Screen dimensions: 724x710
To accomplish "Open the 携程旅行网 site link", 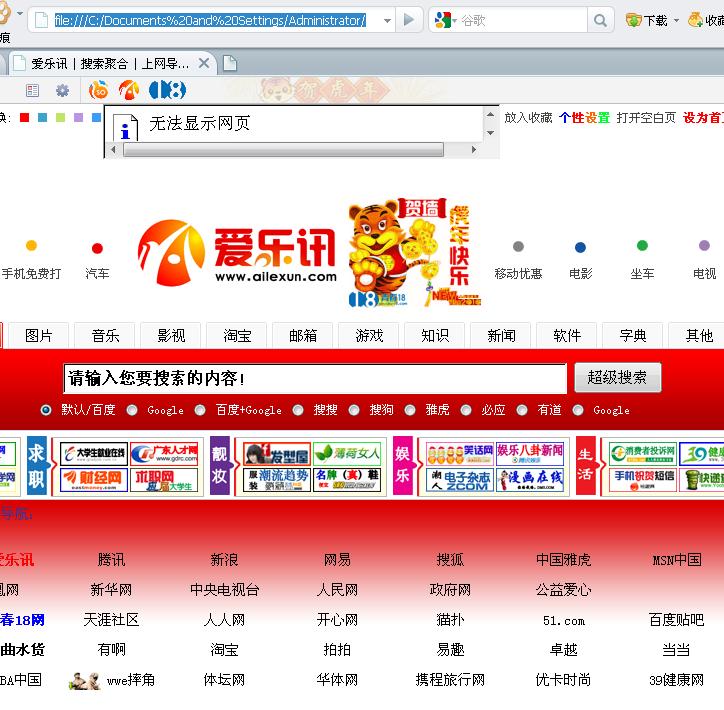I will point(450,680).
